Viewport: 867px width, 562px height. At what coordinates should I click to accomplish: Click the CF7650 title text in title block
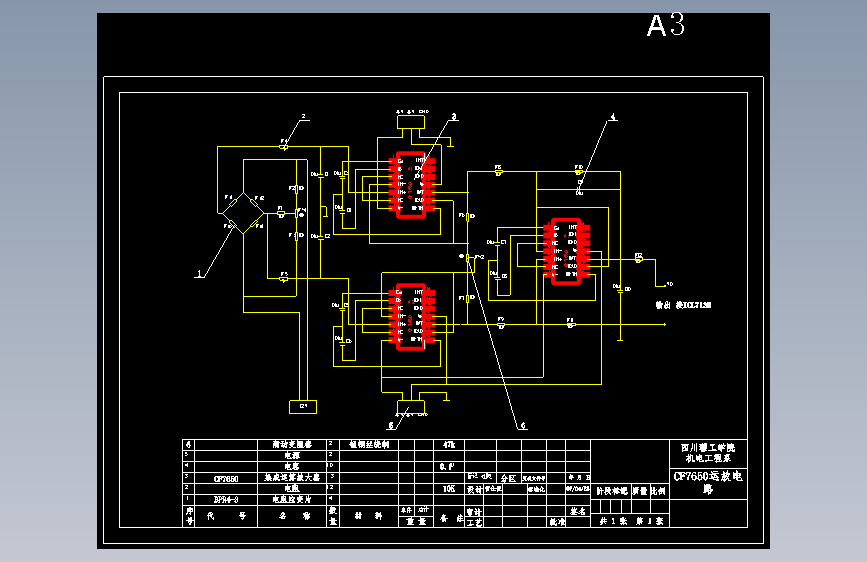[x=708, y=482]
